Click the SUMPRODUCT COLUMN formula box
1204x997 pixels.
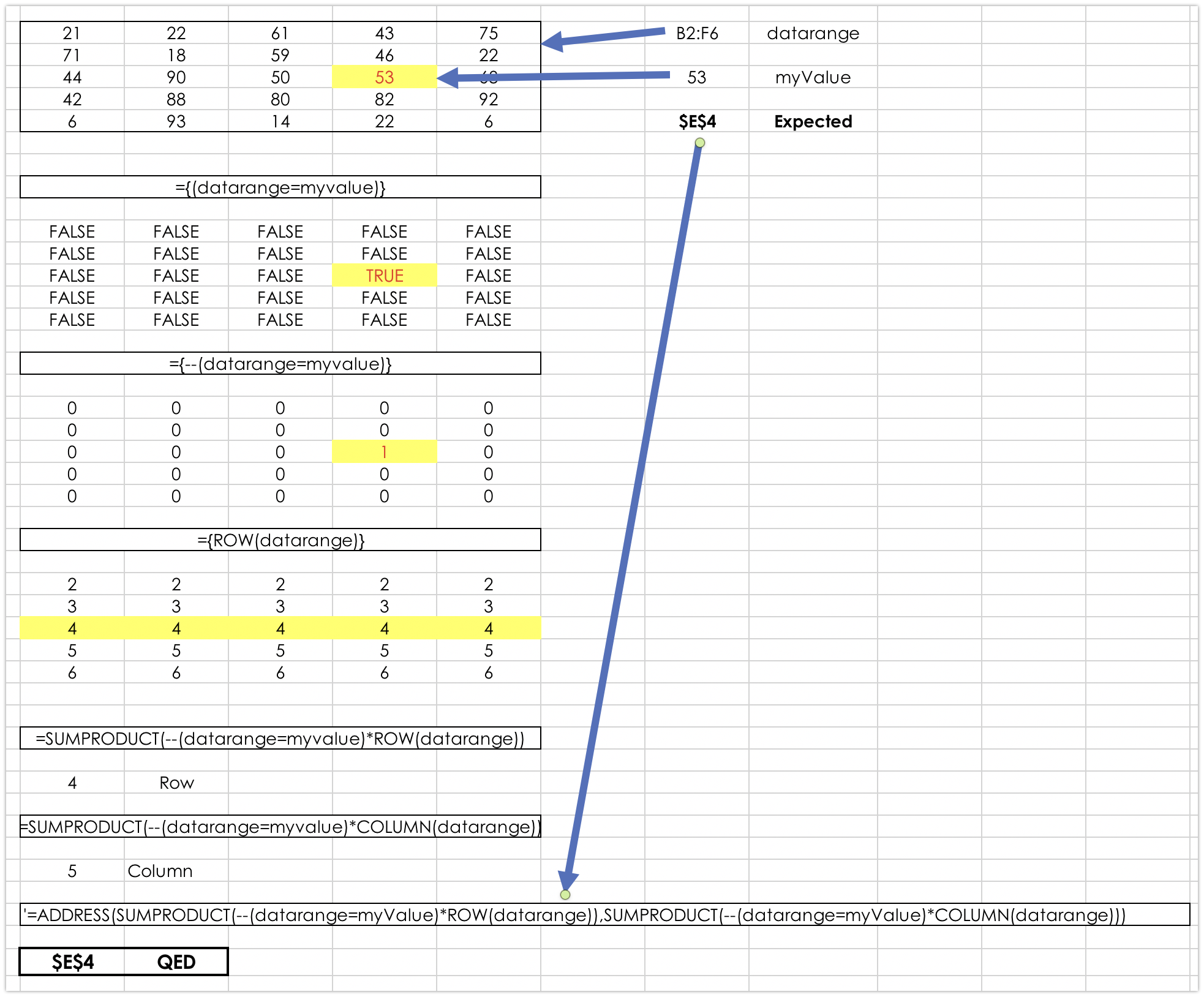coord(280,827)
